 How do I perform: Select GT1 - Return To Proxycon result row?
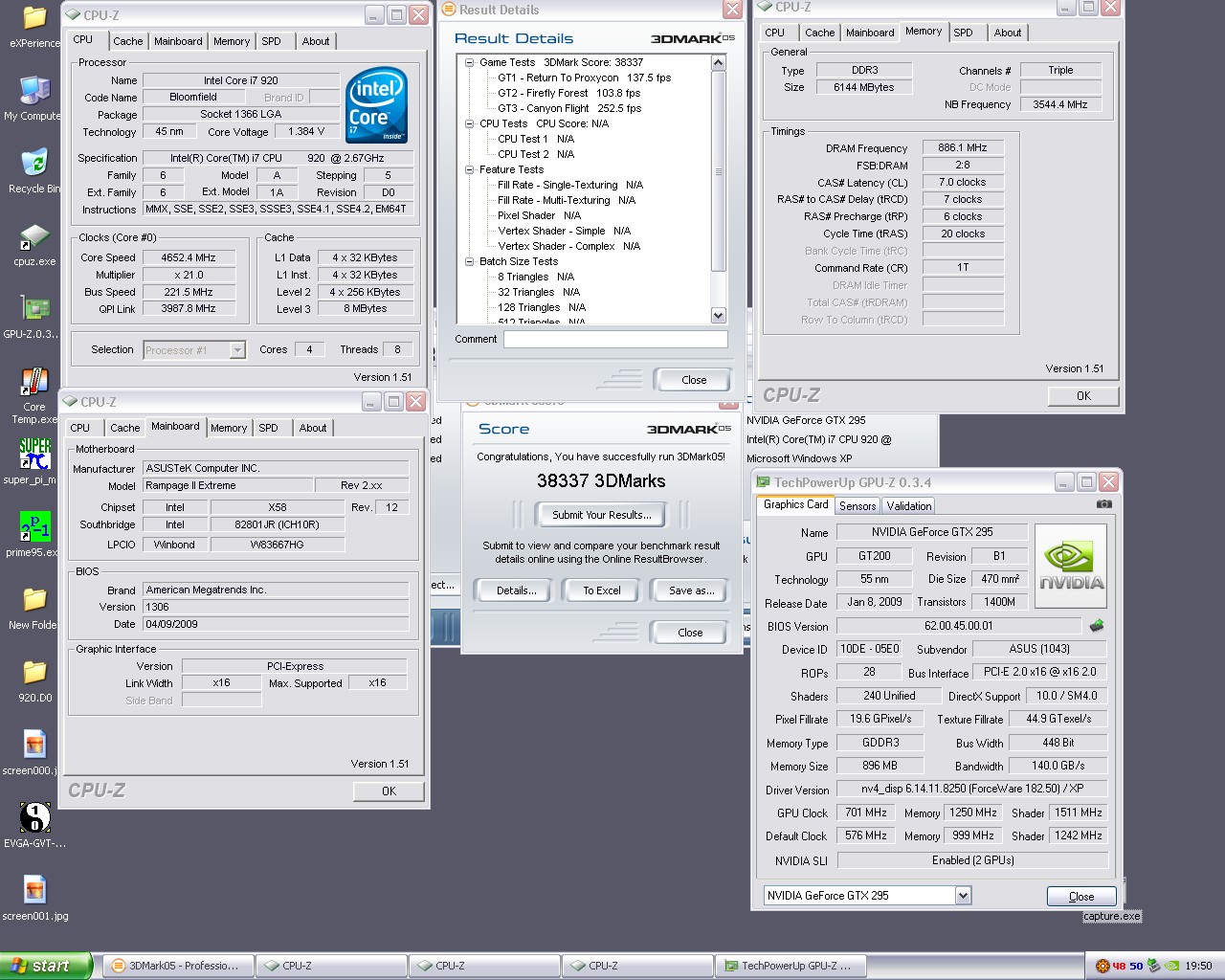[x=584, y=78]
